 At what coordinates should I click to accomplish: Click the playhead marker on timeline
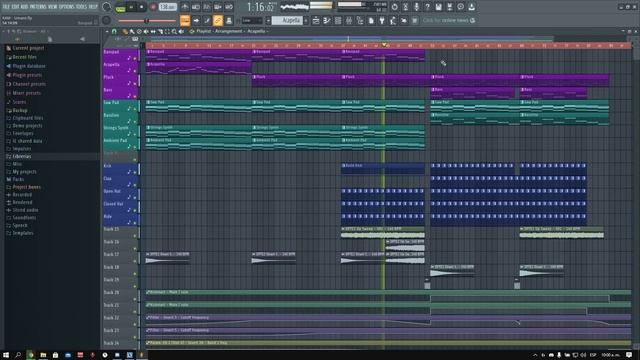[x=384, y=45]
